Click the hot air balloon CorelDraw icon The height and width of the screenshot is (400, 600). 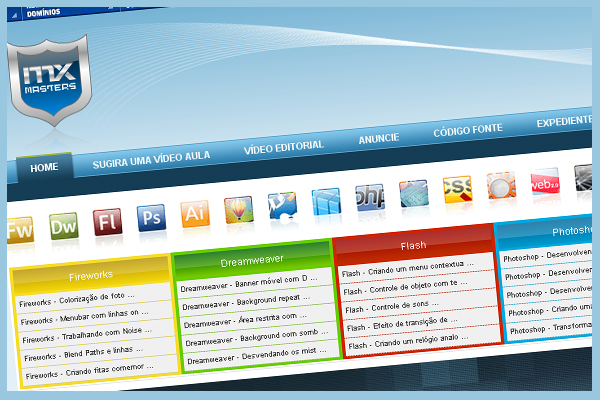pyautogui.click(x=239, y=209)
